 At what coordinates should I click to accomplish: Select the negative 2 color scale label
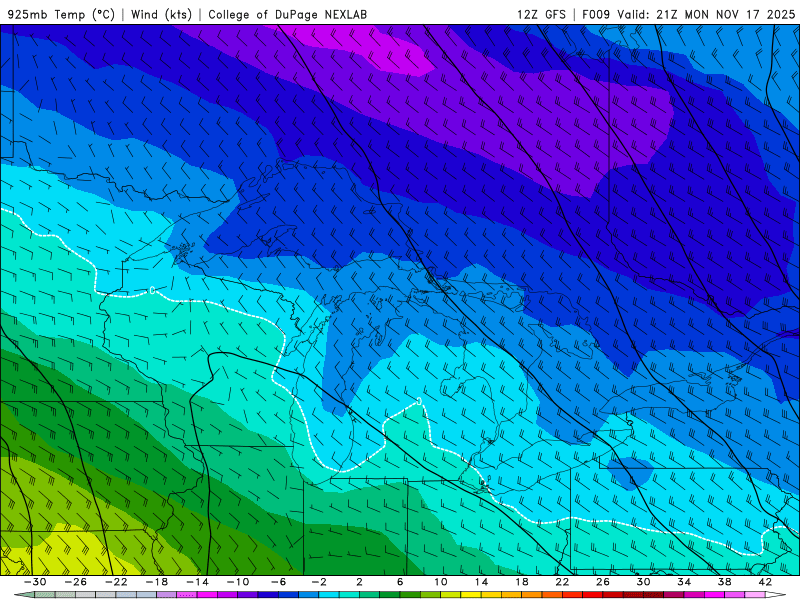click(x=319, y=582)
